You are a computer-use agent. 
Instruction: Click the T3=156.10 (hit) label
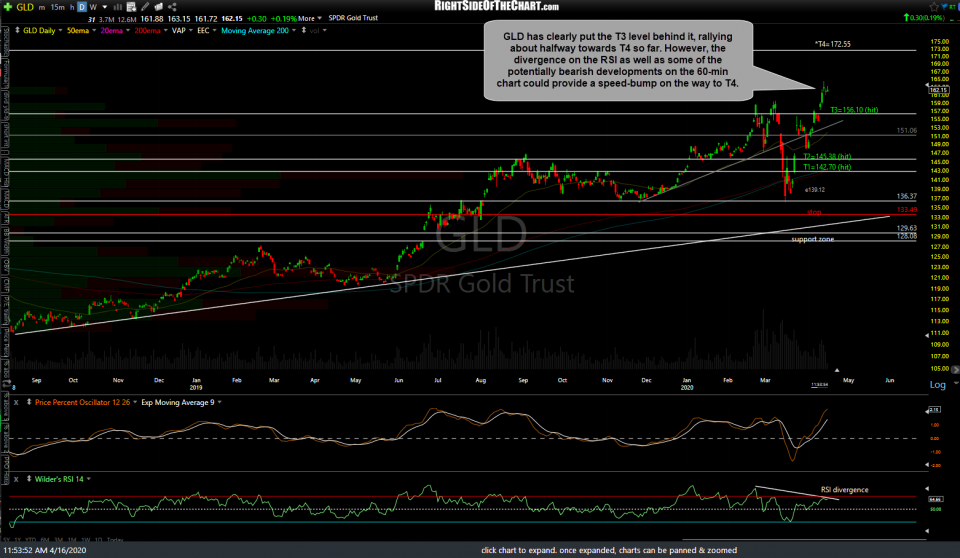tap(854, 110)
